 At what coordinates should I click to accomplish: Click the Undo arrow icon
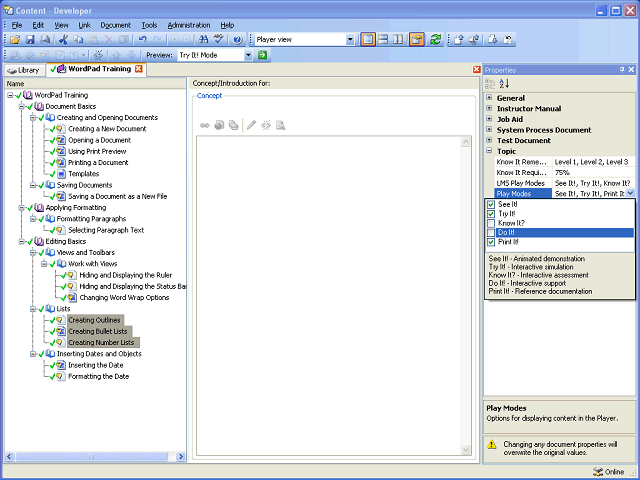tap(143, 39)
